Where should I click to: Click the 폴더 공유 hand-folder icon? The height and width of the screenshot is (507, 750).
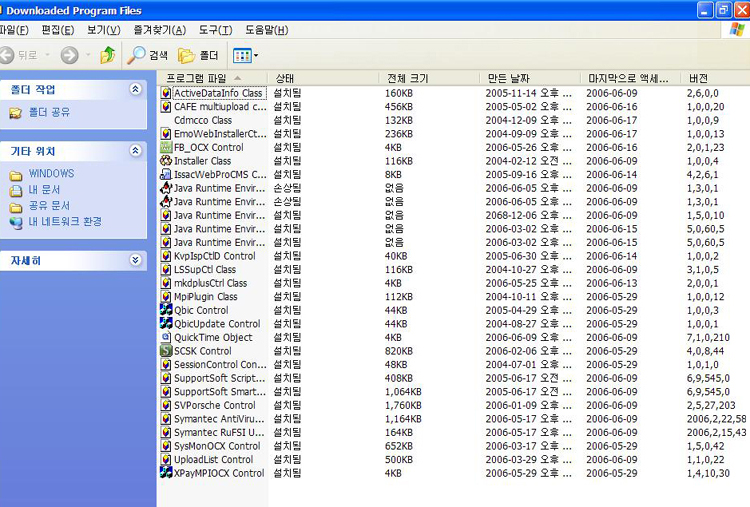16,113
